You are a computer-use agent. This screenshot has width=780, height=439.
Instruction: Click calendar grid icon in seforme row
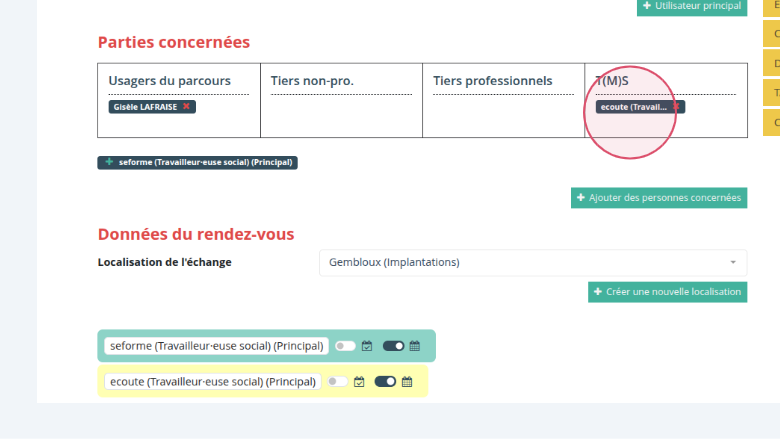[415, 346]
